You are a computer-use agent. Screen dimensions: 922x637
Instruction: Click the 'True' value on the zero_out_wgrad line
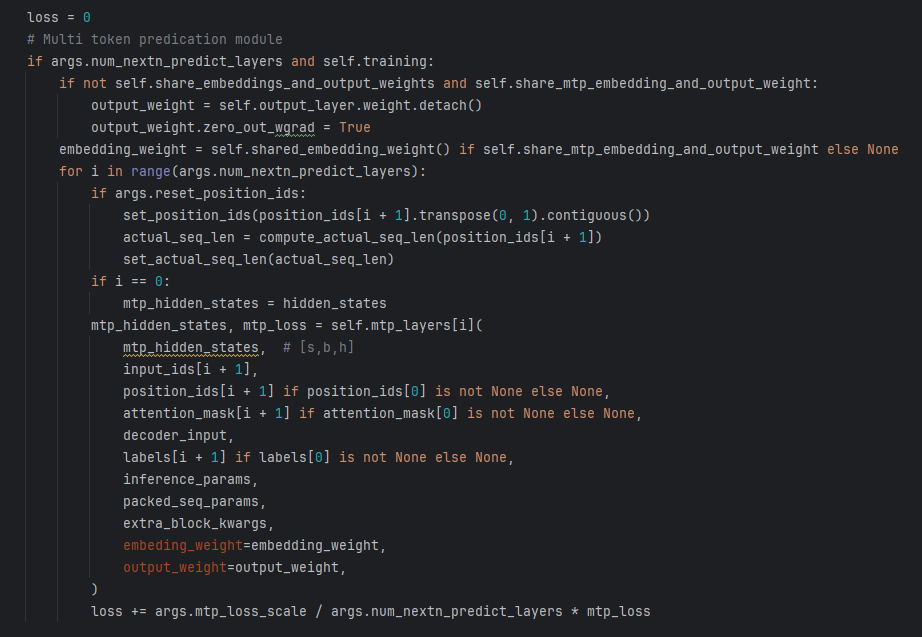355,128
